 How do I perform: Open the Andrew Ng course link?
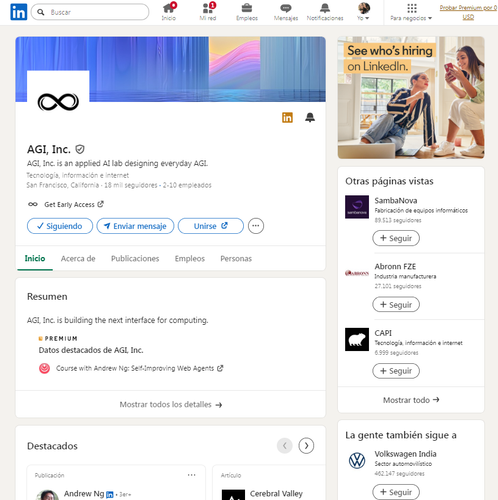(139, 368)
